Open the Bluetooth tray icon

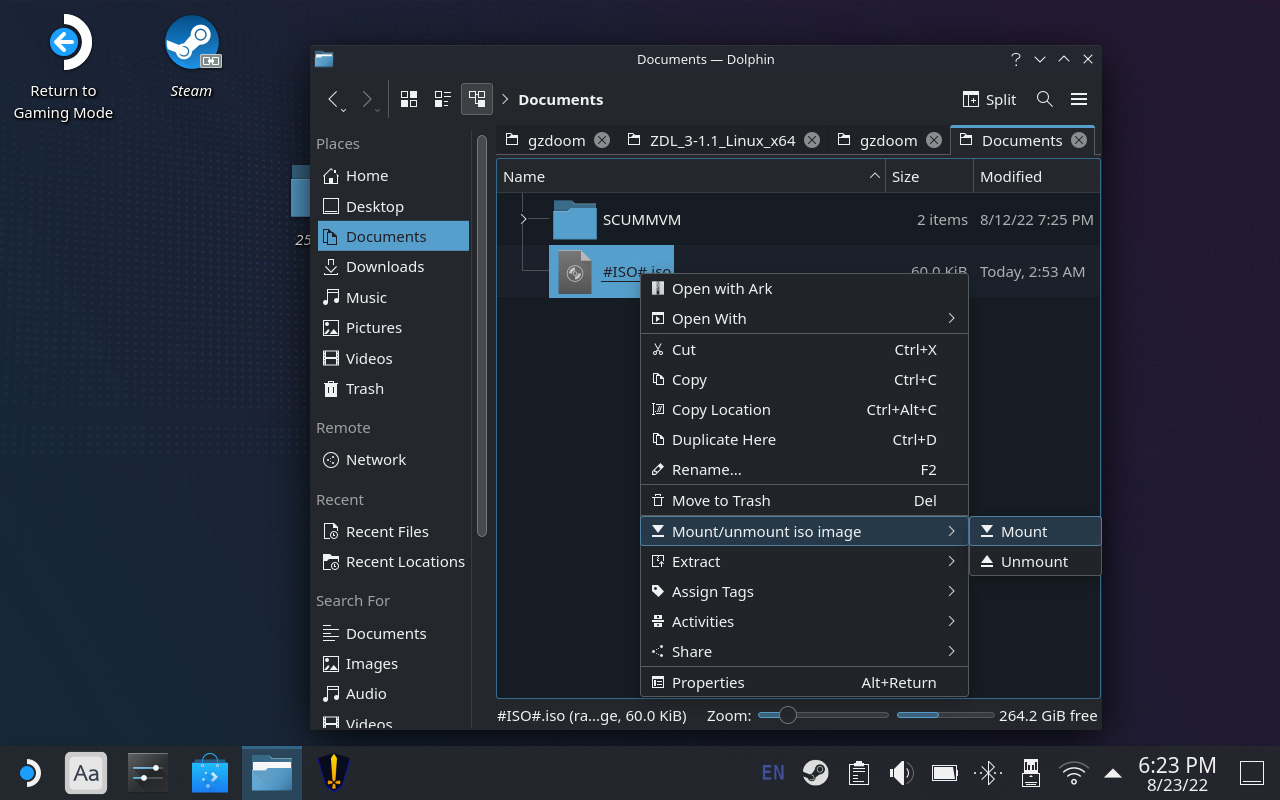(x=988, y=772)
